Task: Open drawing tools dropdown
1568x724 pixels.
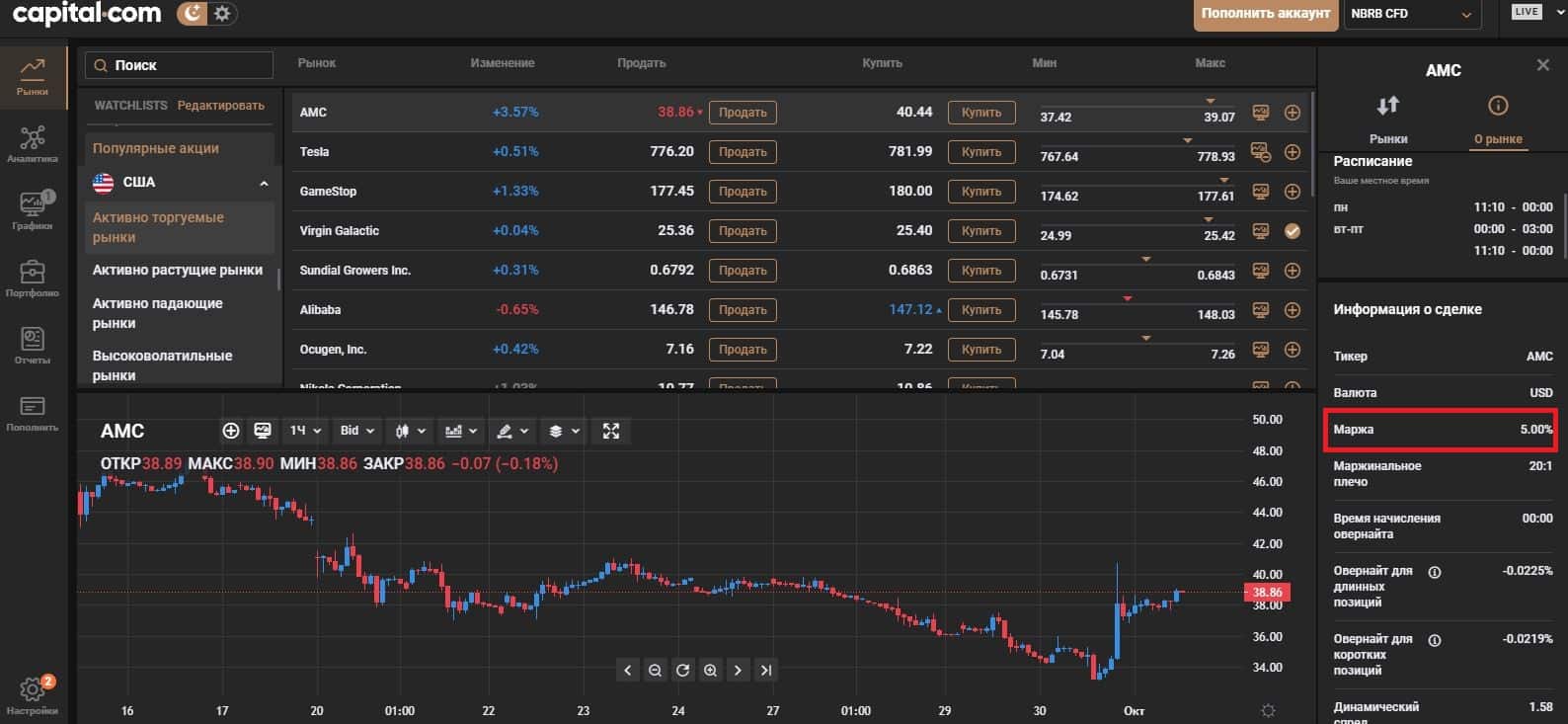Action: click(512, 431)
